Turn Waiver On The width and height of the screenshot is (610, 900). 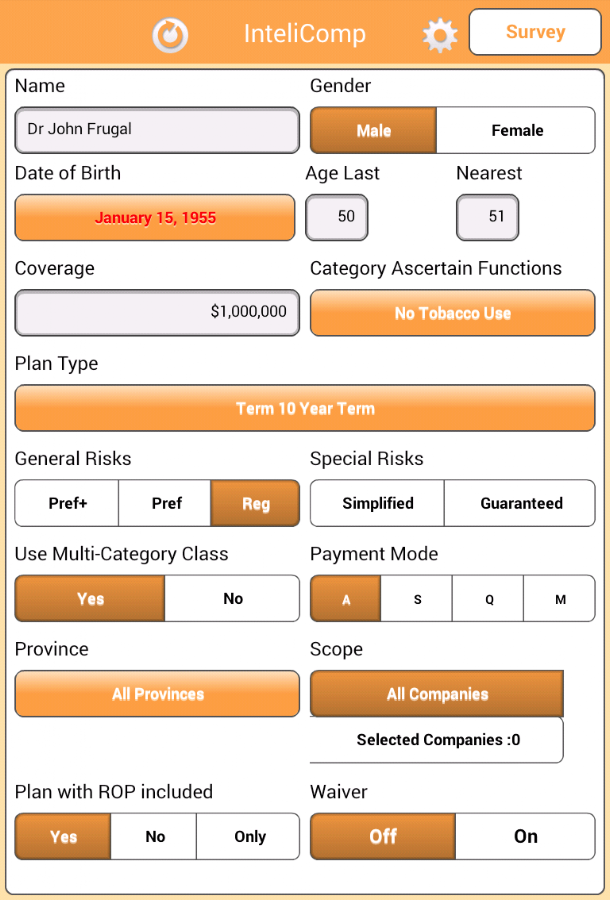(x=526, y=836)
